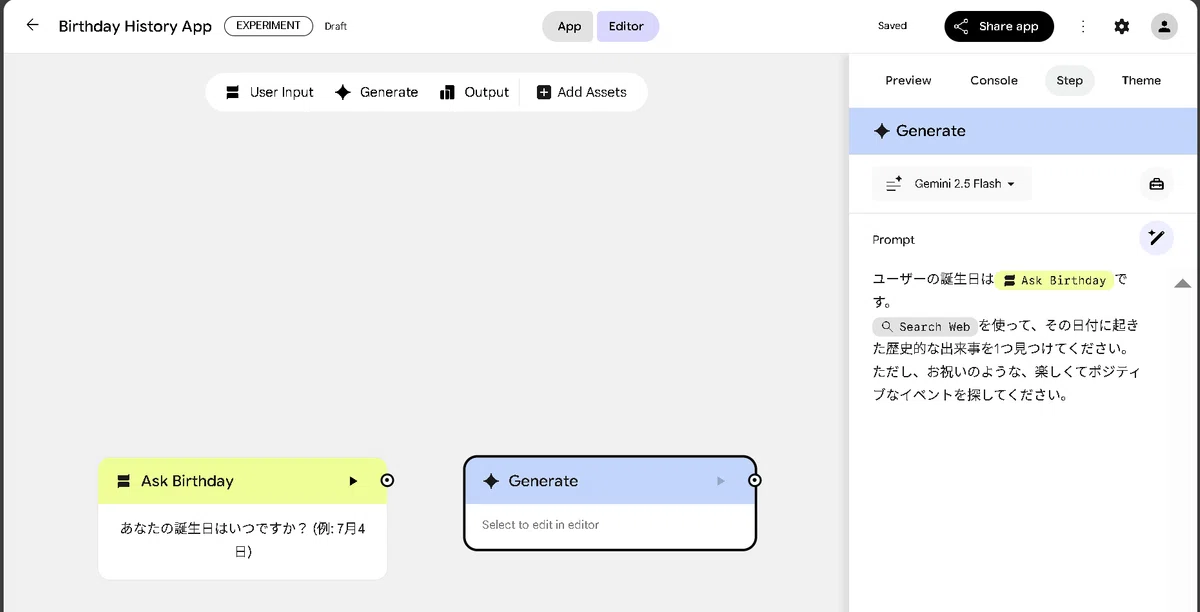Run the Generate node play arrow

(721, 481)
